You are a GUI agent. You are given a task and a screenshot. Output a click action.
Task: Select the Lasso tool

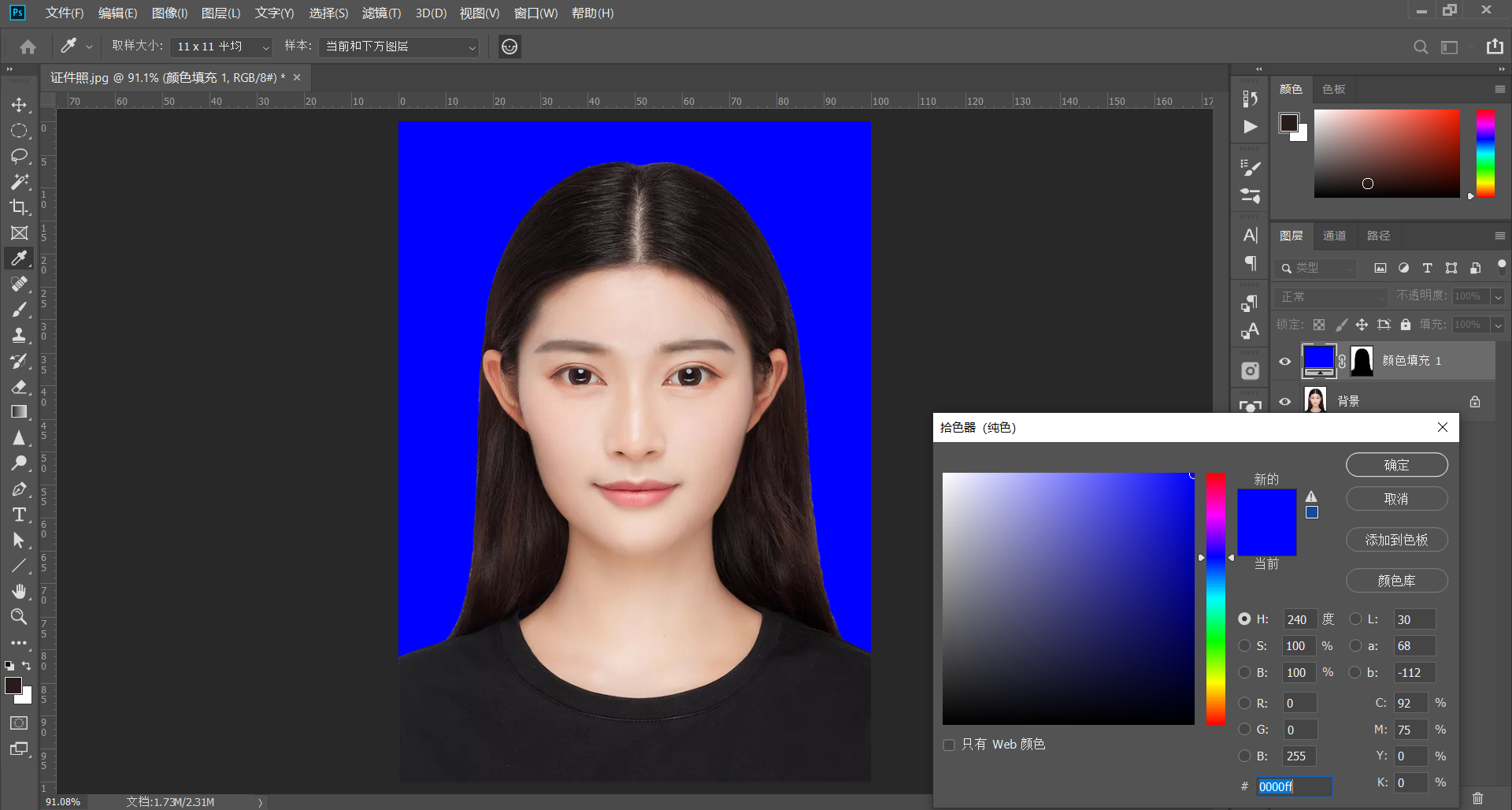tap(19, 156)
